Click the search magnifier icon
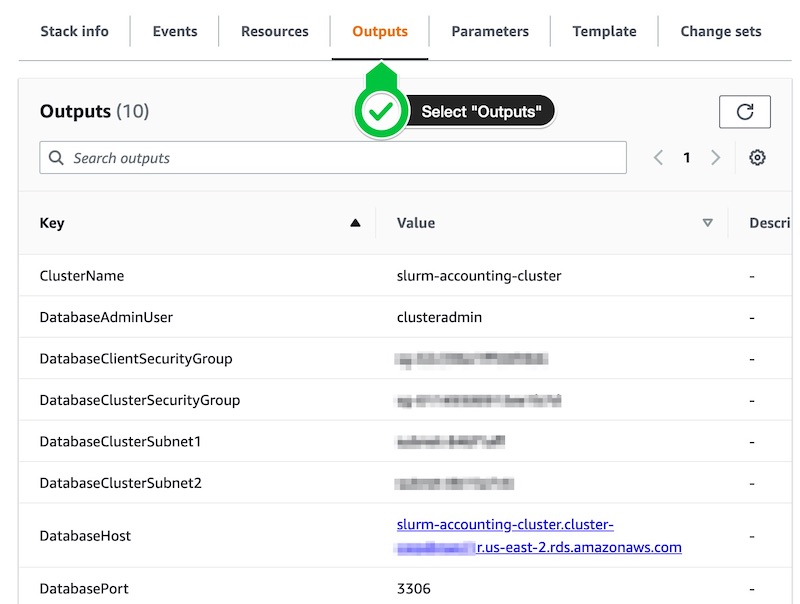 click(56, 158)
